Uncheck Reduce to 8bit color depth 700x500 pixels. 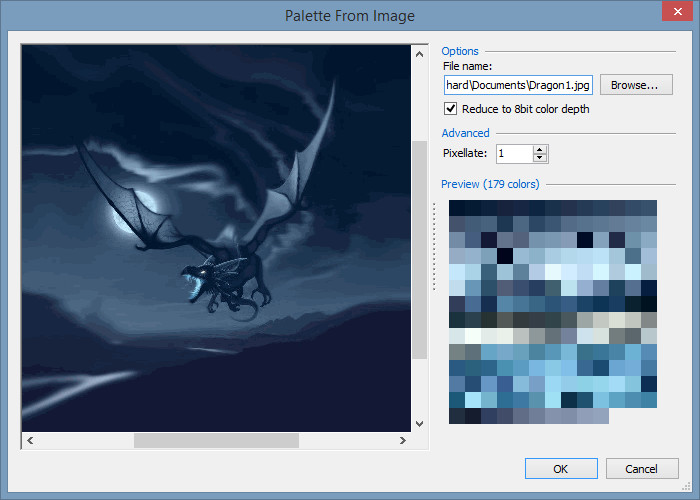coord(450,109)
